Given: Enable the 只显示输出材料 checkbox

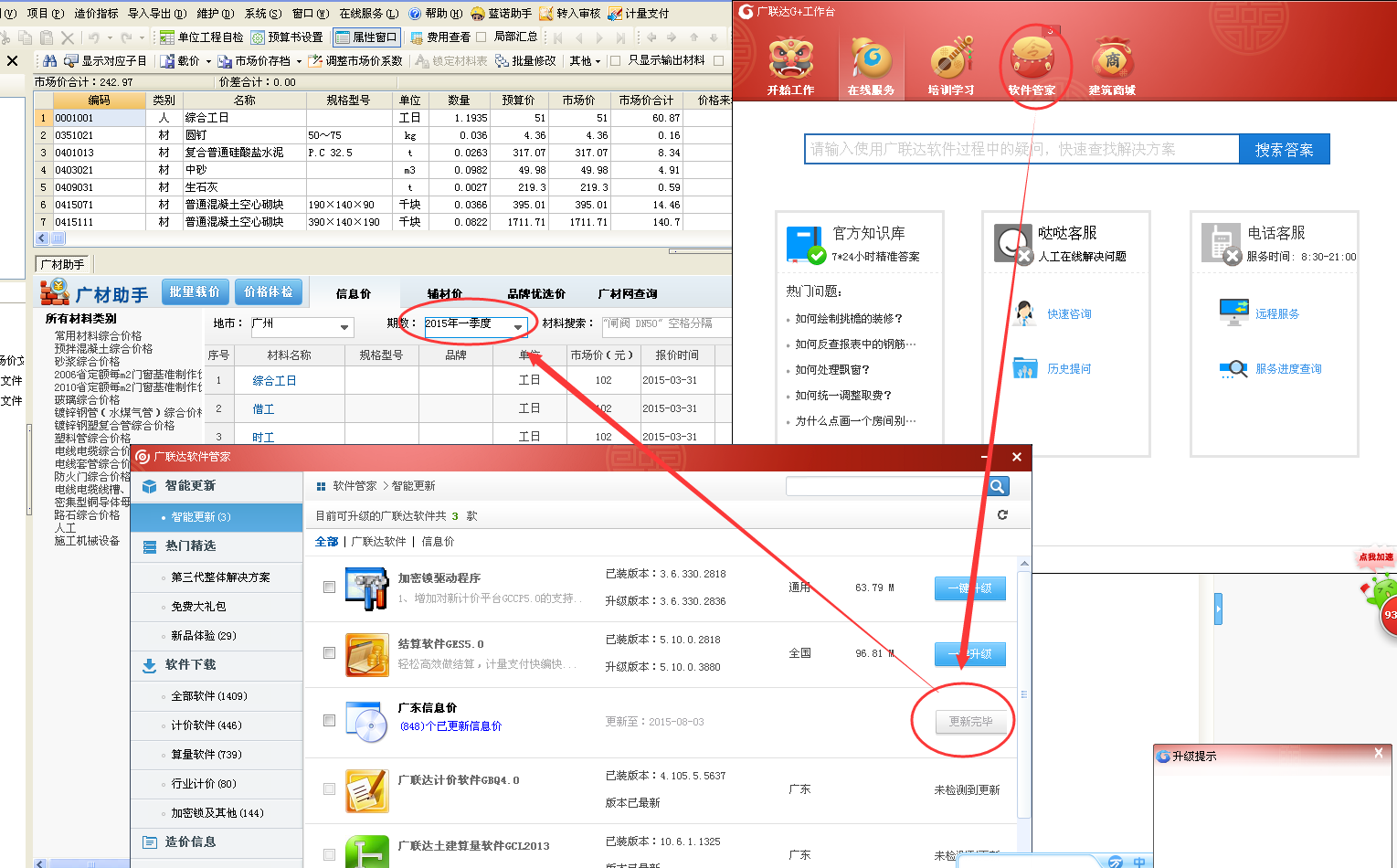Looking at the screenshot, I should pos(615,60).
